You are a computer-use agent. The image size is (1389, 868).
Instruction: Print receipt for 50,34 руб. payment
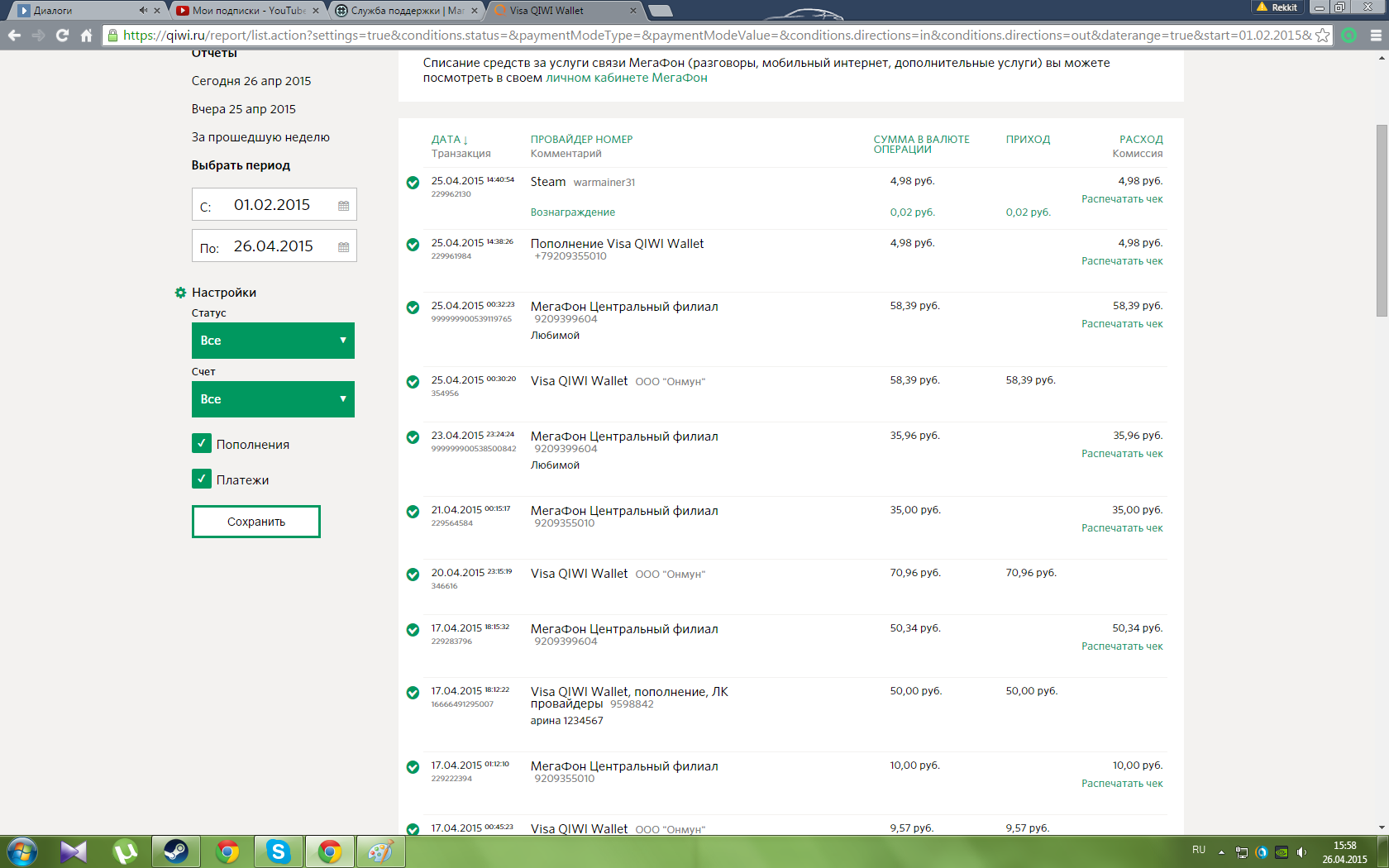coord(1122,646)
